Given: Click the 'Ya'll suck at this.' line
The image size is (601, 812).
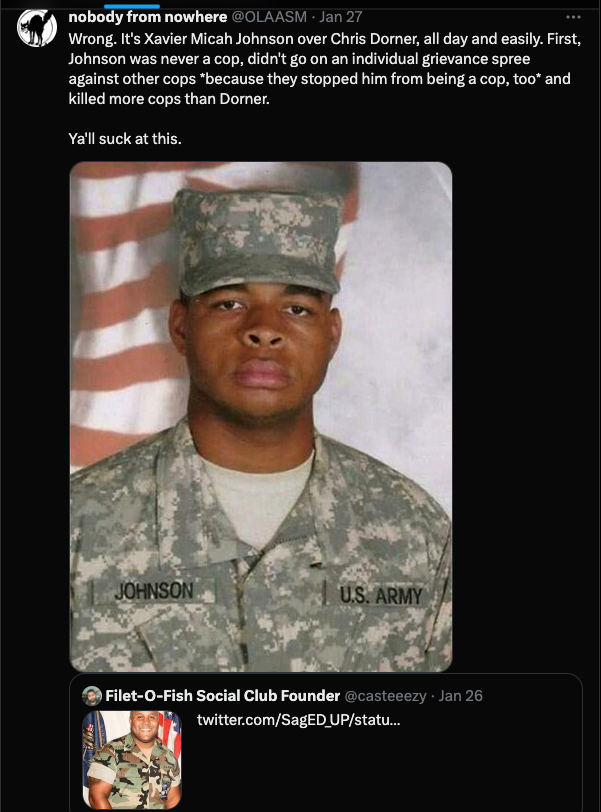Looking at the screenshot, I should [x=125, y=139].
